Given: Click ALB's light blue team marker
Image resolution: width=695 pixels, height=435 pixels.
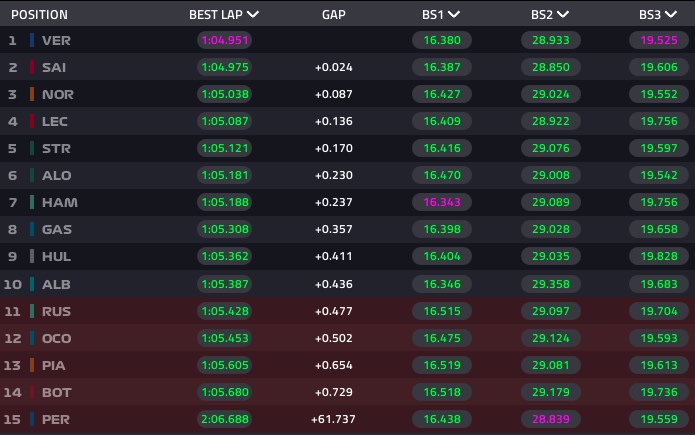Looking at the screenshot, I should pyautogui.click(x=32, y=284).
